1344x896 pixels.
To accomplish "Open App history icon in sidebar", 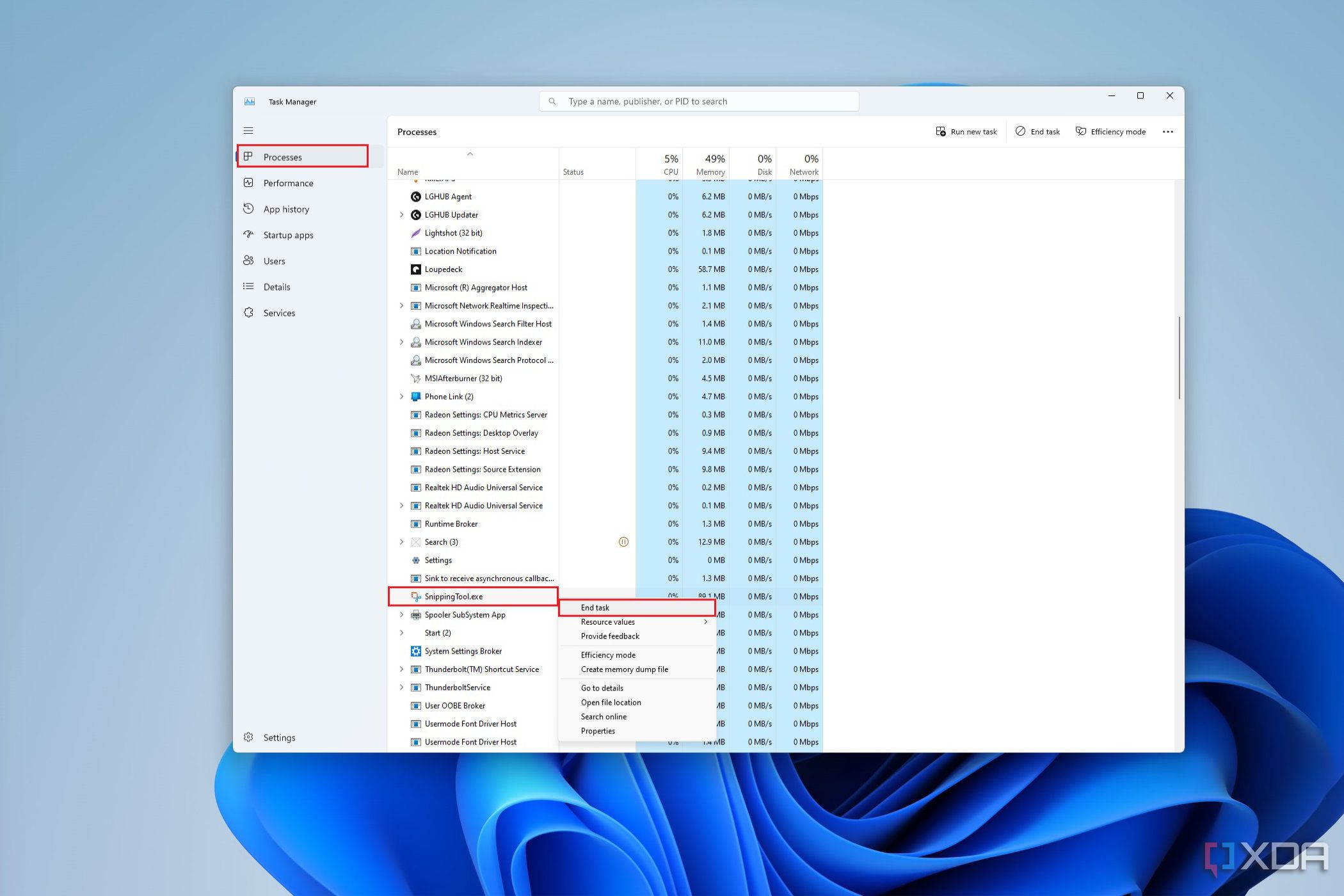I will [x=248, y=209].
